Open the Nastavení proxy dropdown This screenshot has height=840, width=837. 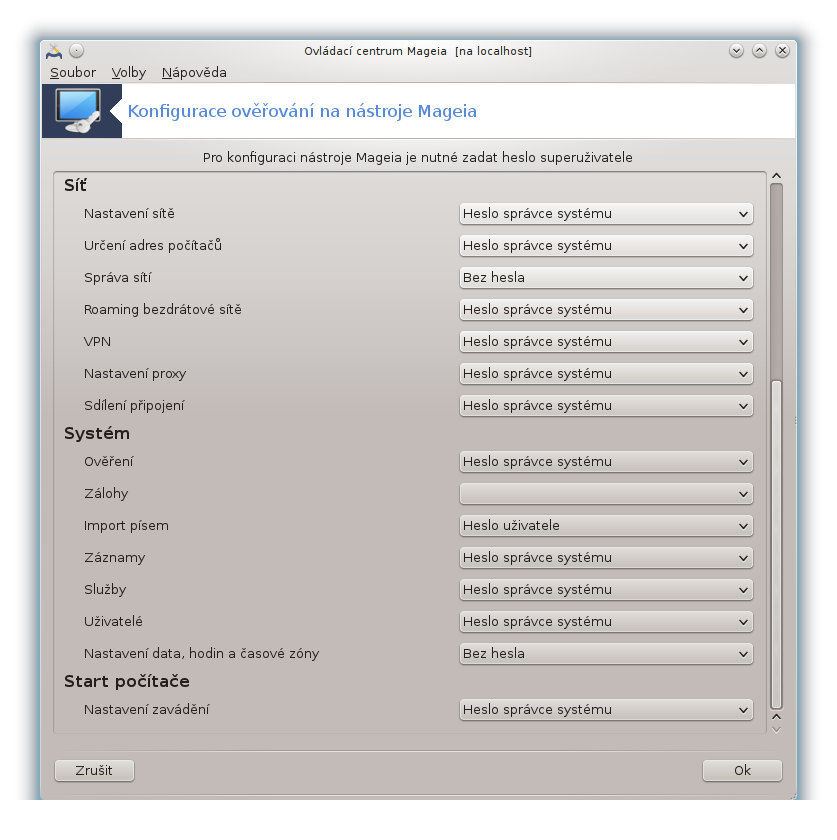tap(606, 373)
